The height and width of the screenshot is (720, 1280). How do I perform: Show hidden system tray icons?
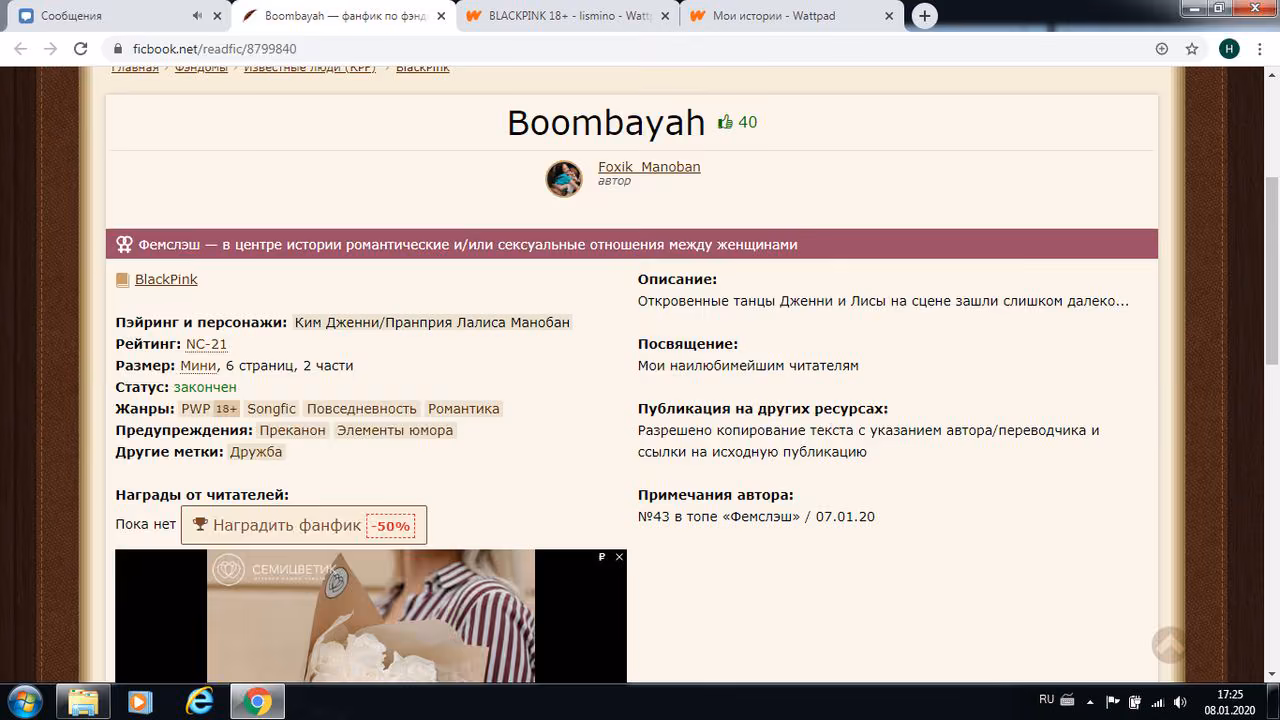tap(1090, 701)
